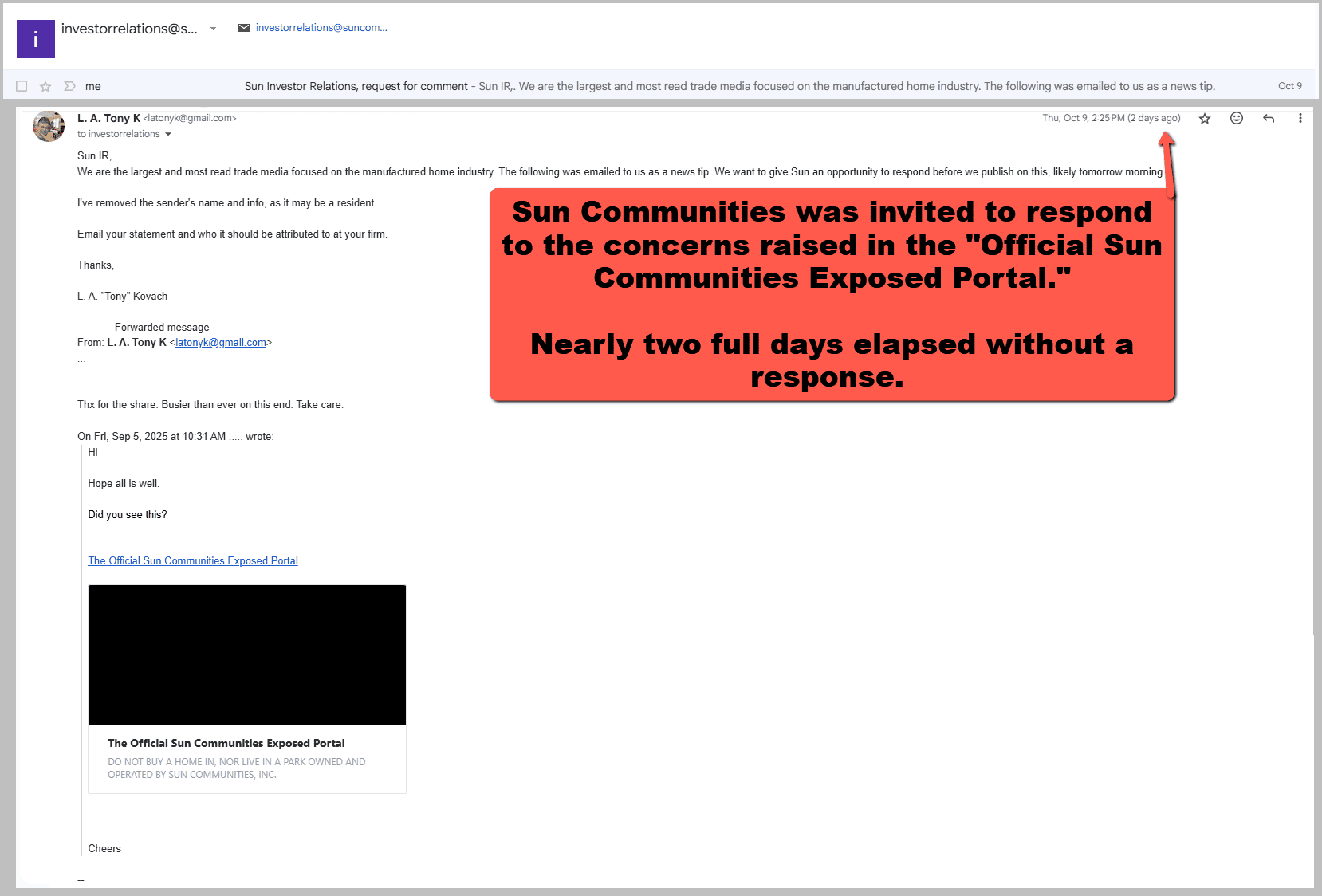The width and height of the screenshot is (1322, 896).
Task: Open the investorrelations@suncom email address link
Action: tap(321, 28)
